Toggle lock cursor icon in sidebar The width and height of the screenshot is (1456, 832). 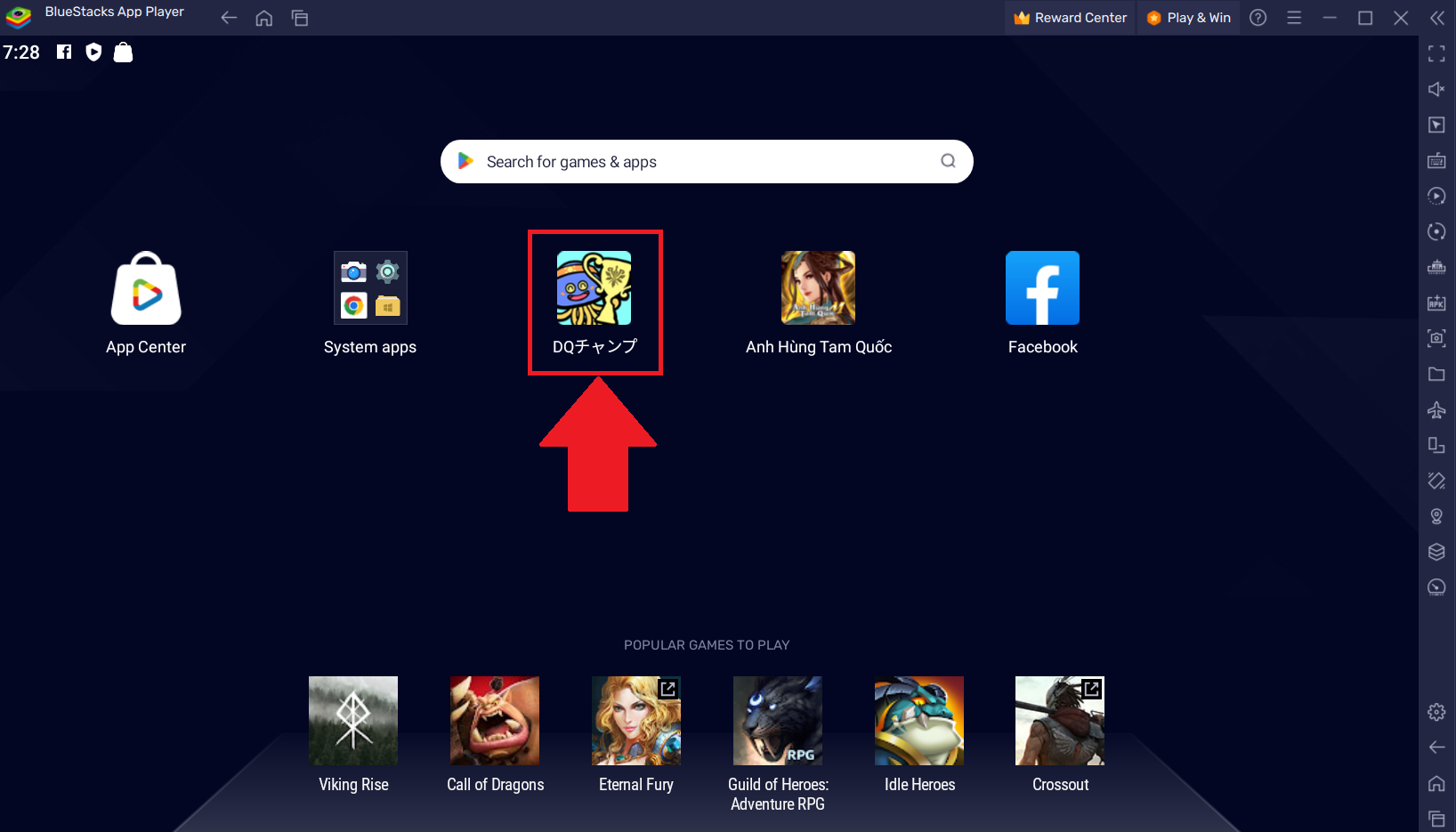click(1436, 125)
